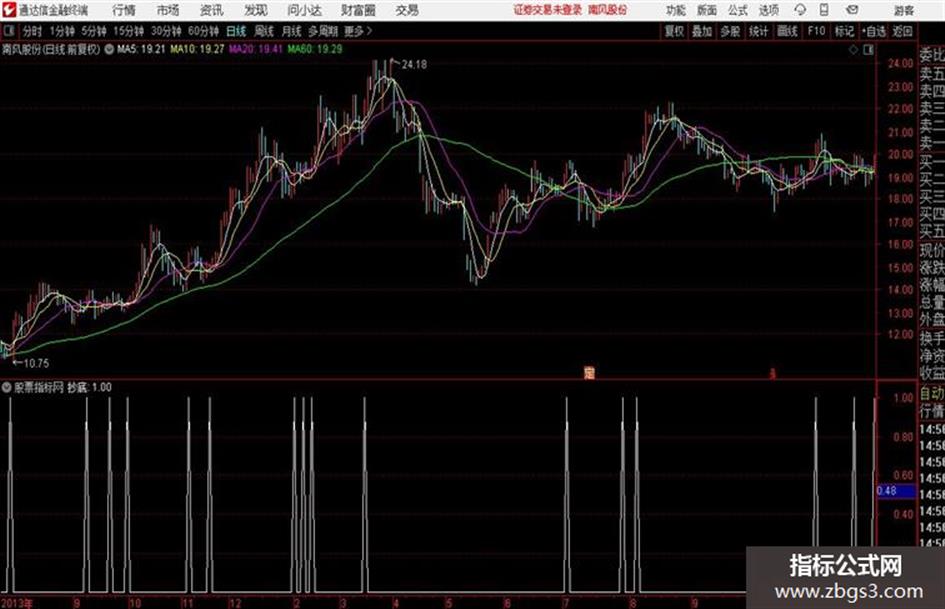Click the 10.75 low price label
The height and width of the screenshot is (609, 945).
point(36,364)
